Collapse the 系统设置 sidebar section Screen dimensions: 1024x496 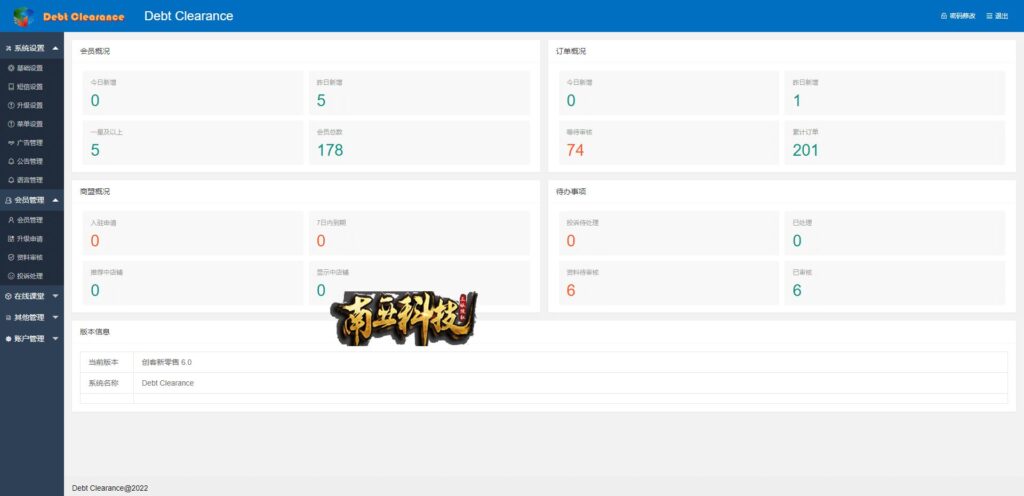pos(32,48)
